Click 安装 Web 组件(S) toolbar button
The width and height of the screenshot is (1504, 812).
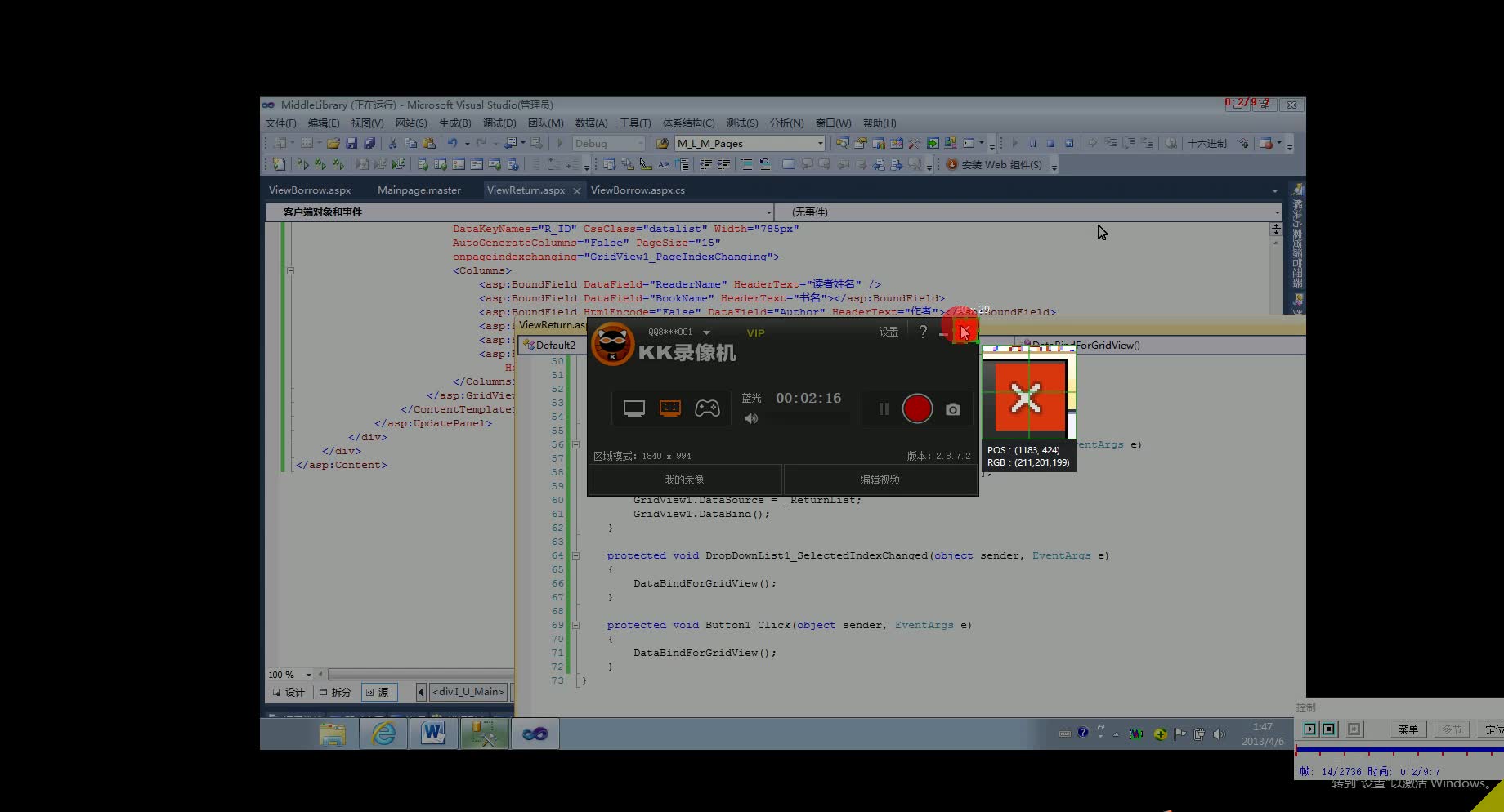point(994,165)
